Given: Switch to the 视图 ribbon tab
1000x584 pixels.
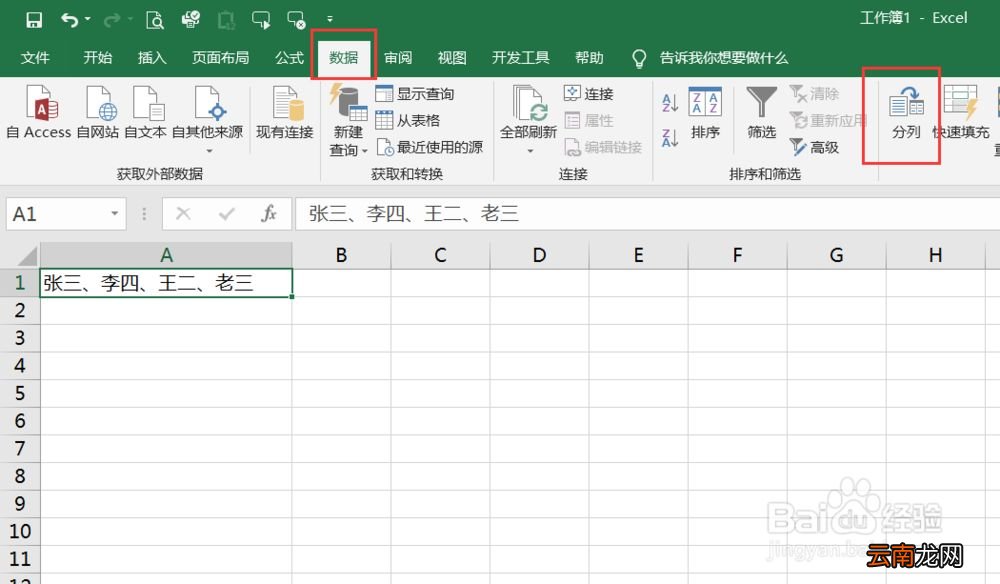Looking at the screenshot, I should click(452, 58).
